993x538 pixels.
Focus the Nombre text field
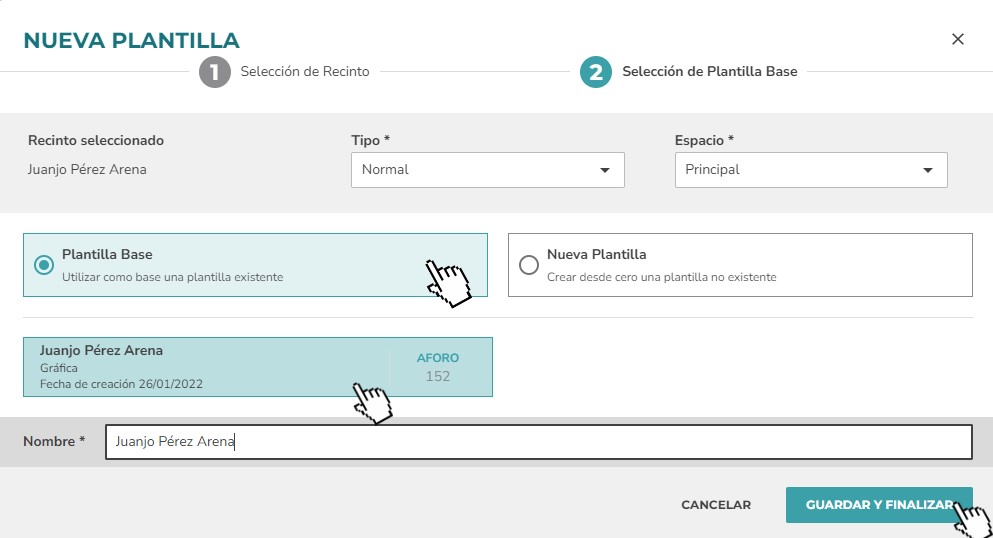(539, 442)
